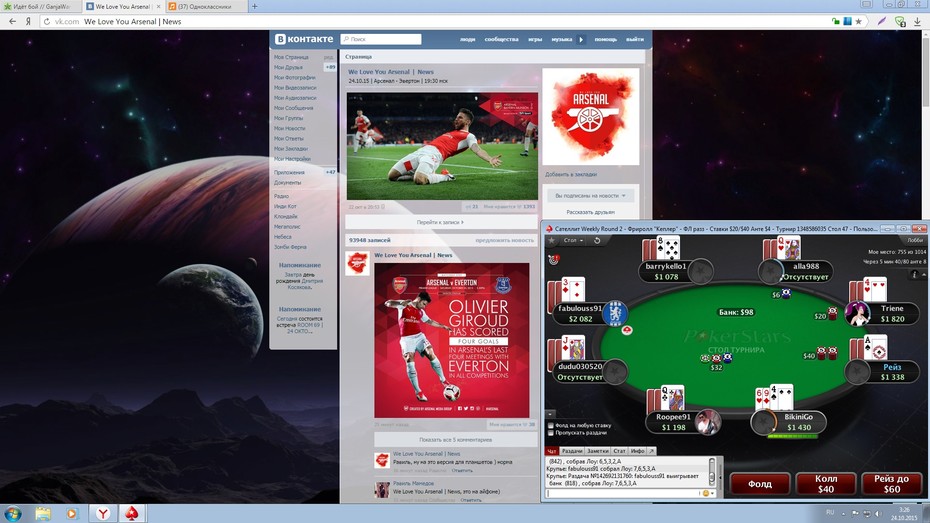Screen dimensions: 930x523
Task: Select PokerStars 'Стат' tab
Action: (619, 451)
